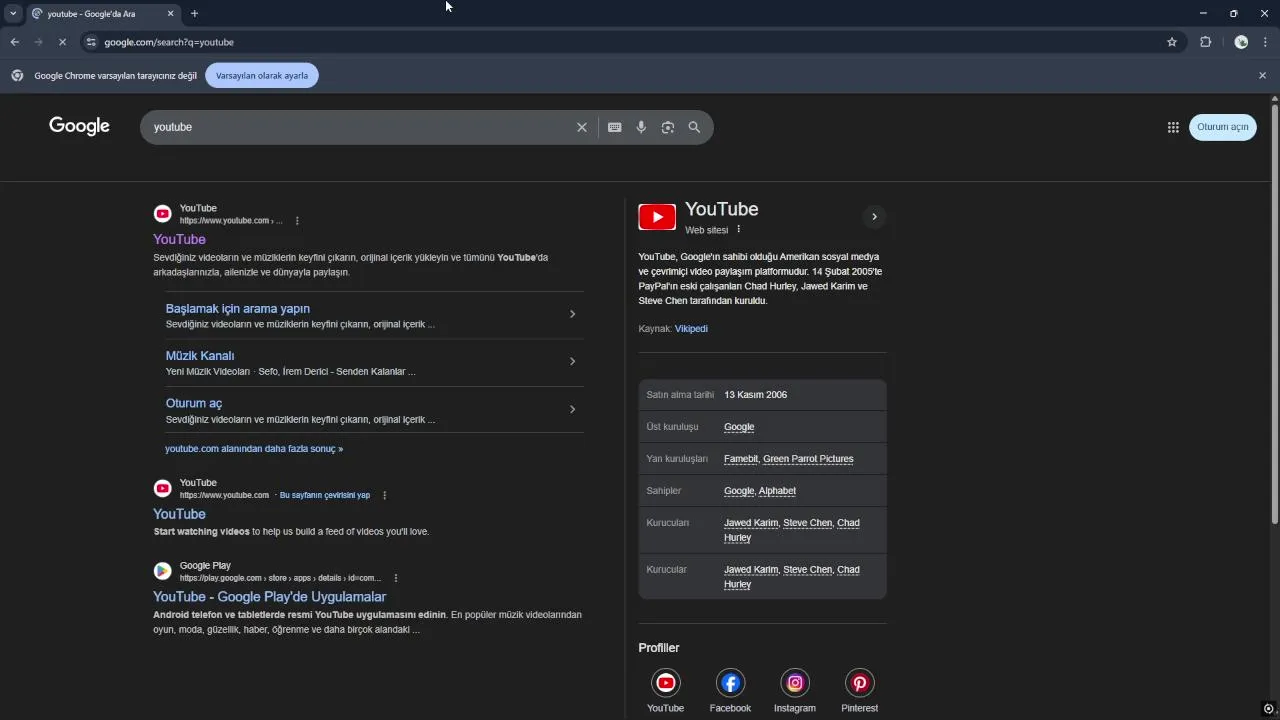Open Facebook profile icon under Profiller
Image resolution: width=1280 pixels, height=720 pixels.
point(730,683)
